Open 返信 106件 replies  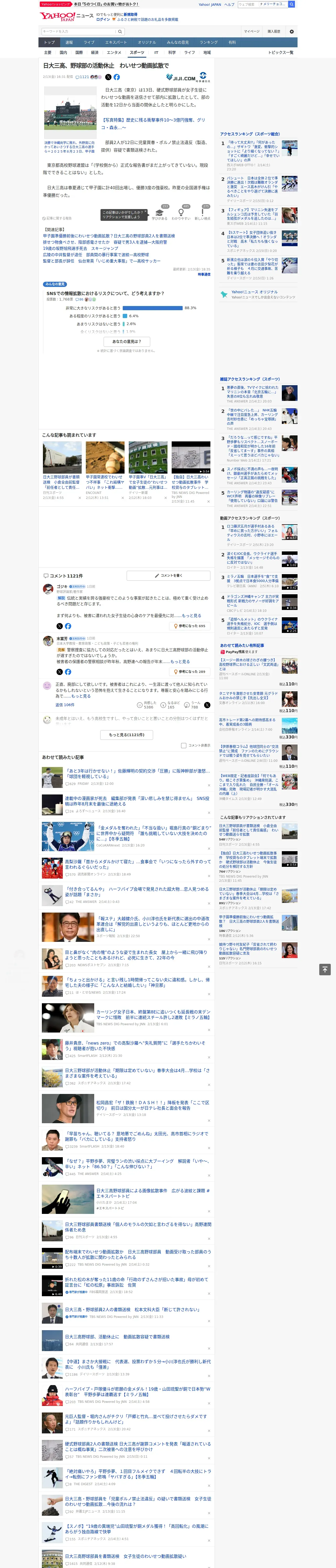(65, 705)
